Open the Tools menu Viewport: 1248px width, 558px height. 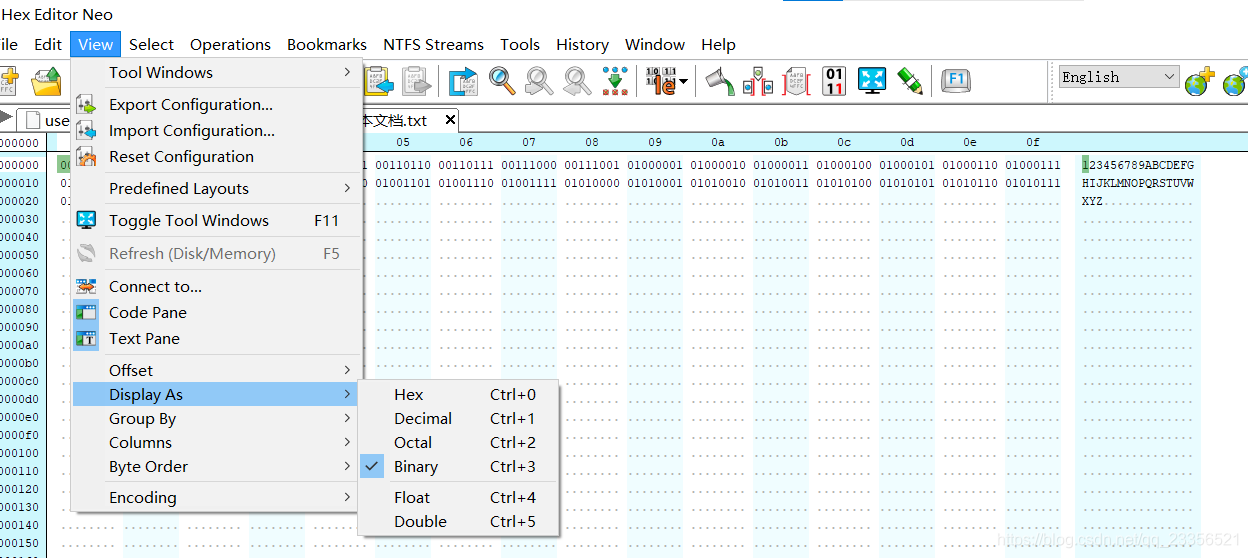(520, 44)
